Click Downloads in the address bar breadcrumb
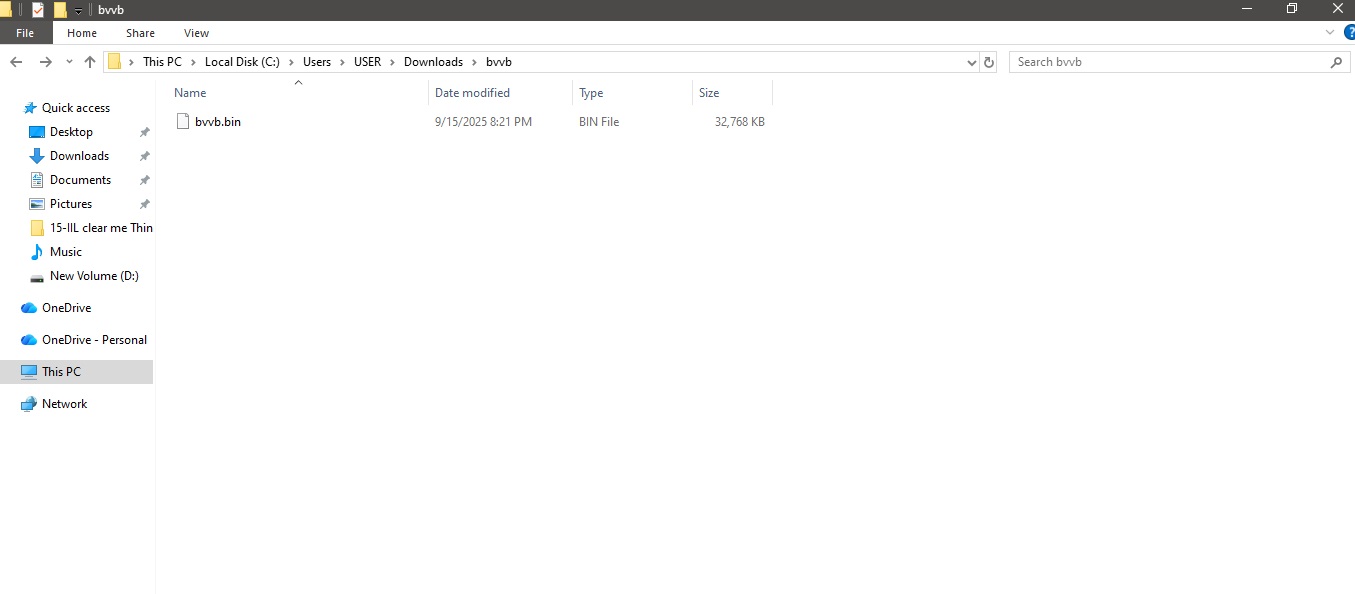Screen dimensions: 1355x594 [433, 61]
